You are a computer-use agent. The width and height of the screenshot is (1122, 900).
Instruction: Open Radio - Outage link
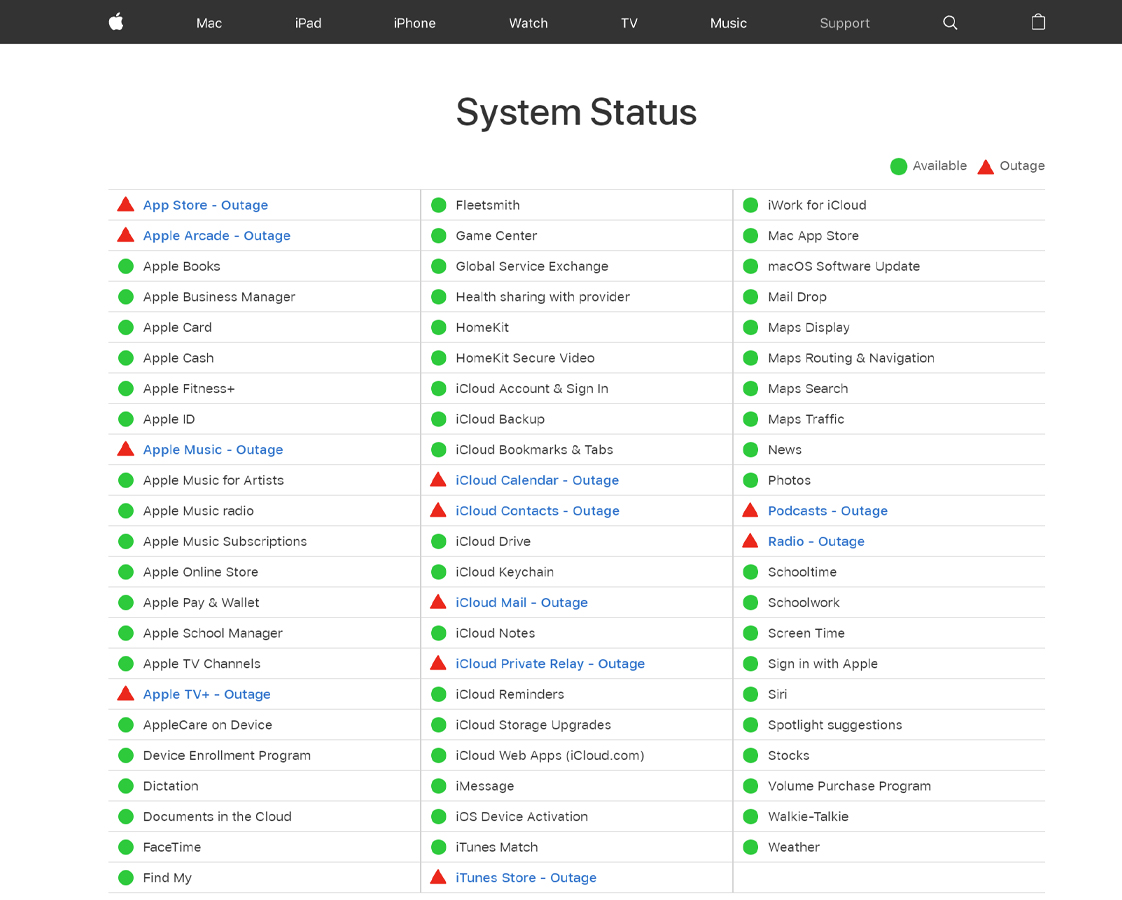[x=816, y=542]
